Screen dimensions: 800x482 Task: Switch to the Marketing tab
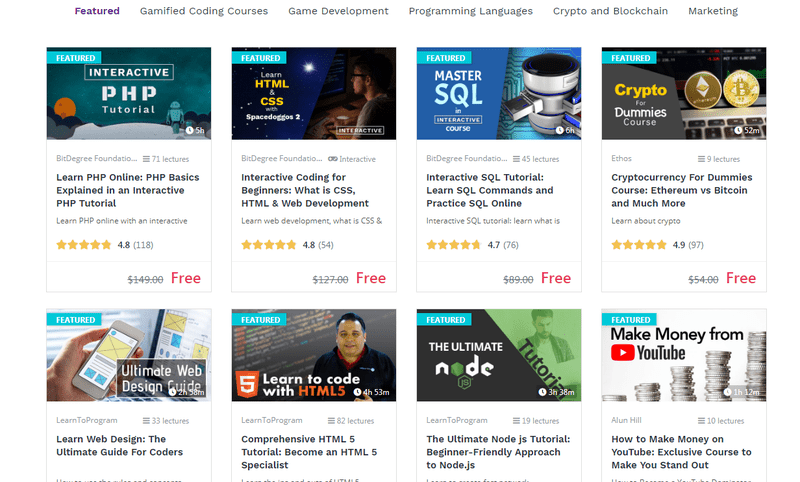(x=713, y=11)
